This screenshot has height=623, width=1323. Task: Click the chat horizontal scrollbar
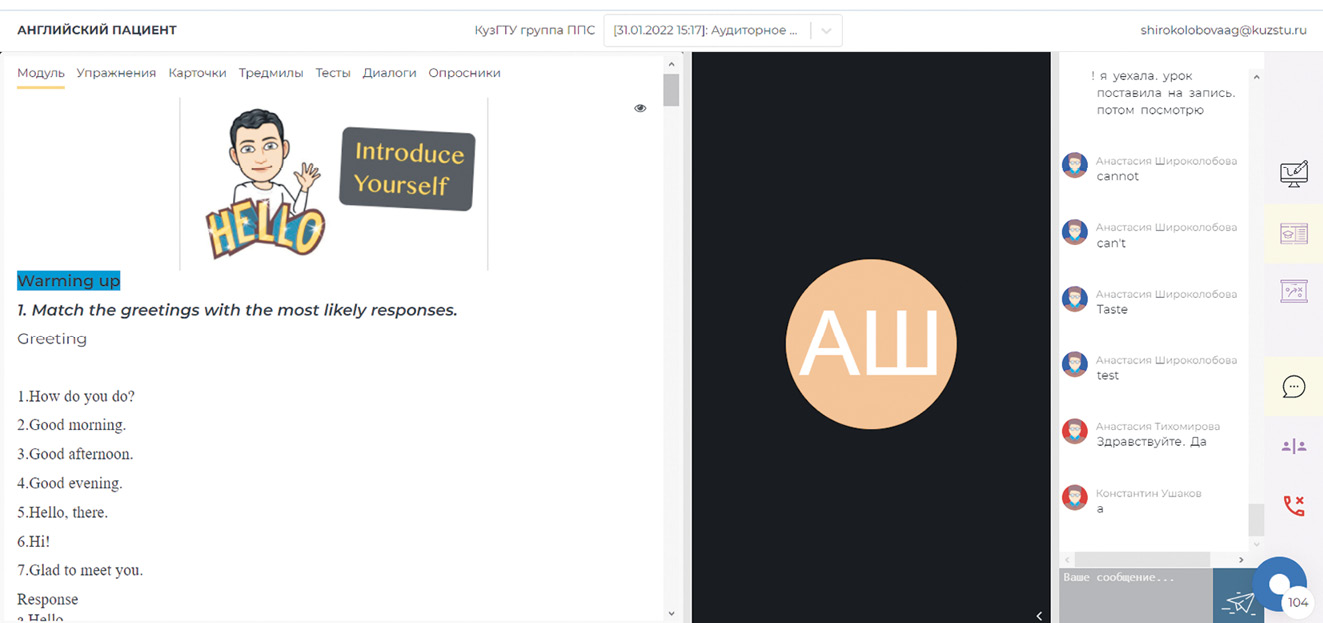[x=1155, y=560]
